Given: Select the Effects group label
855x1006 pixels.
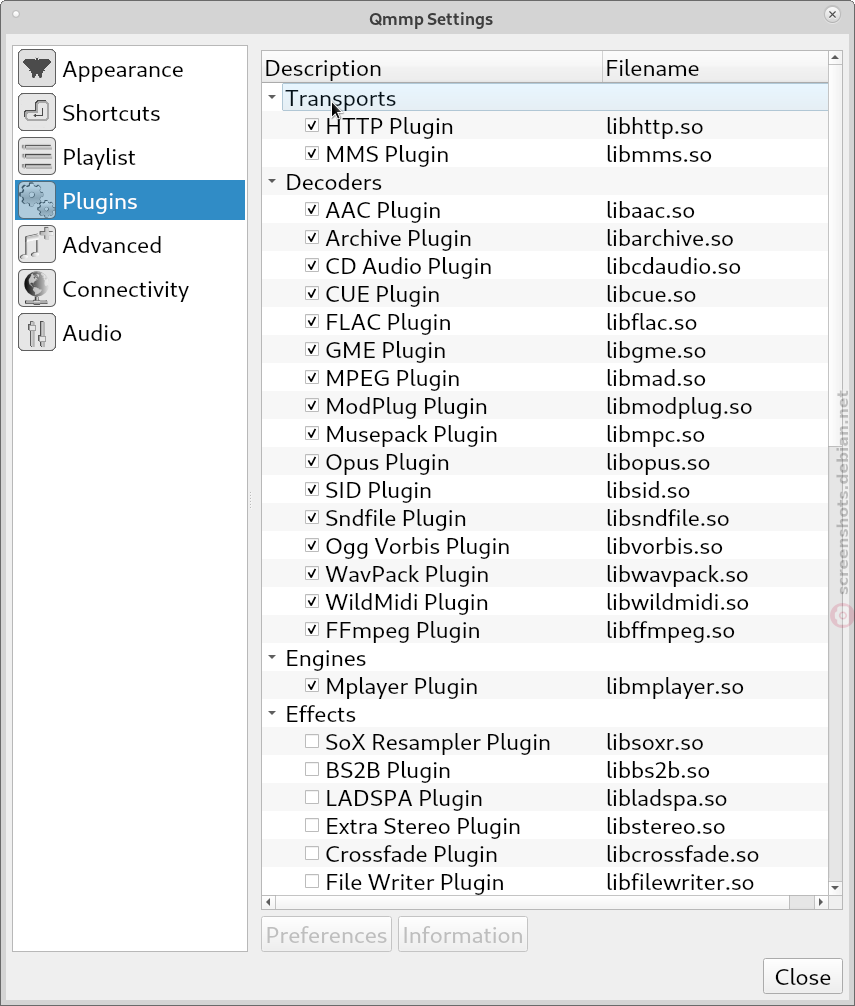Looking at the screenshot, I should 320,714.
